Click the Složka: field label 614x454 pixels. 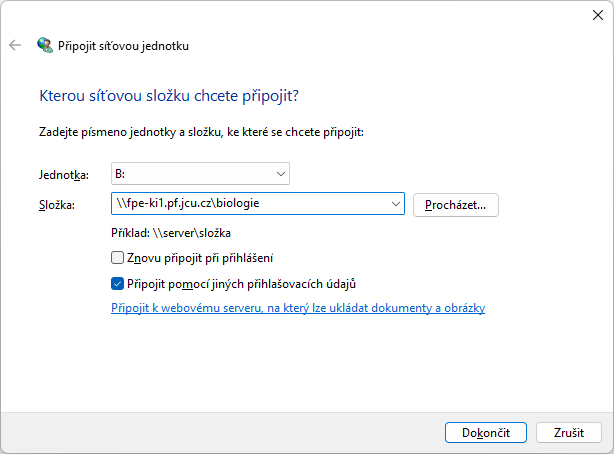pyautogui.click(x=57, y=204)
